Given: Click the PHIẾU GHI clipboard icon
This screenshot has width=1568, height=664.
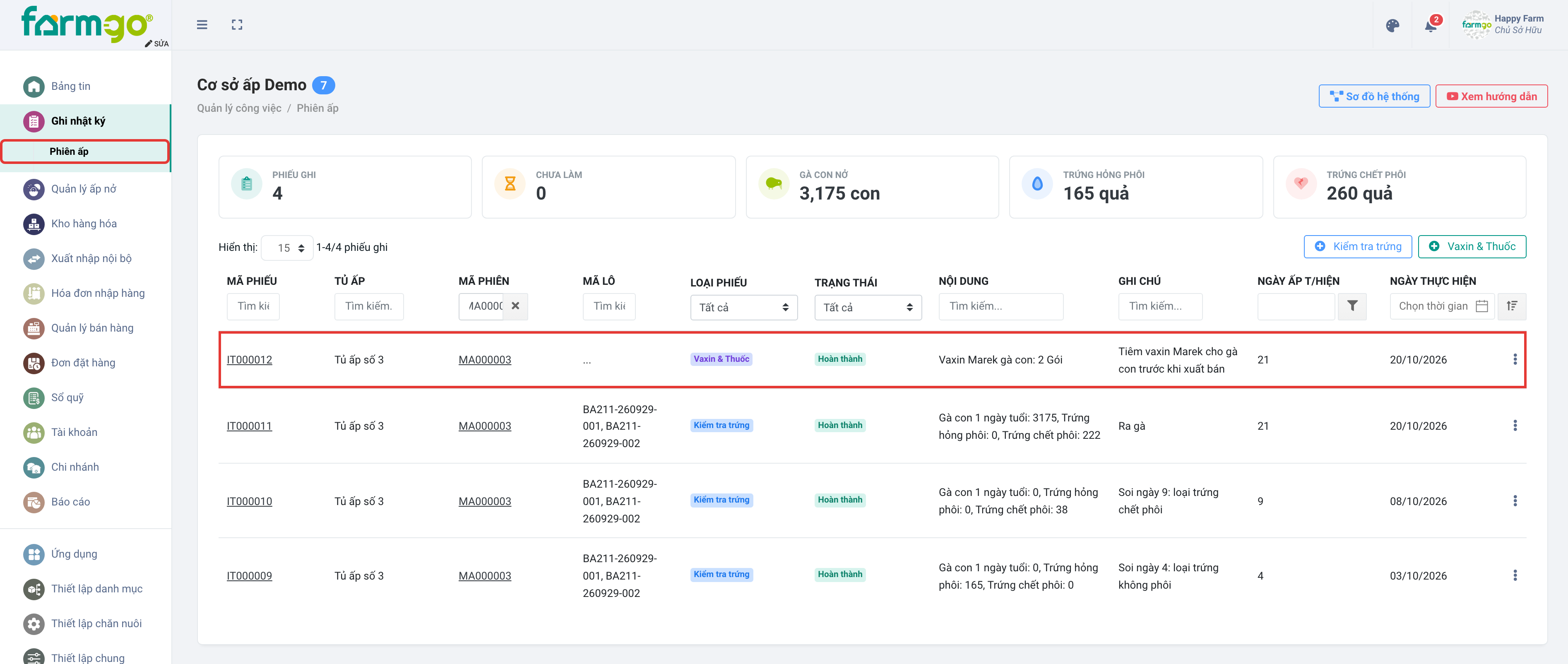Looking at the screenshot, I should tap(247, 184).
